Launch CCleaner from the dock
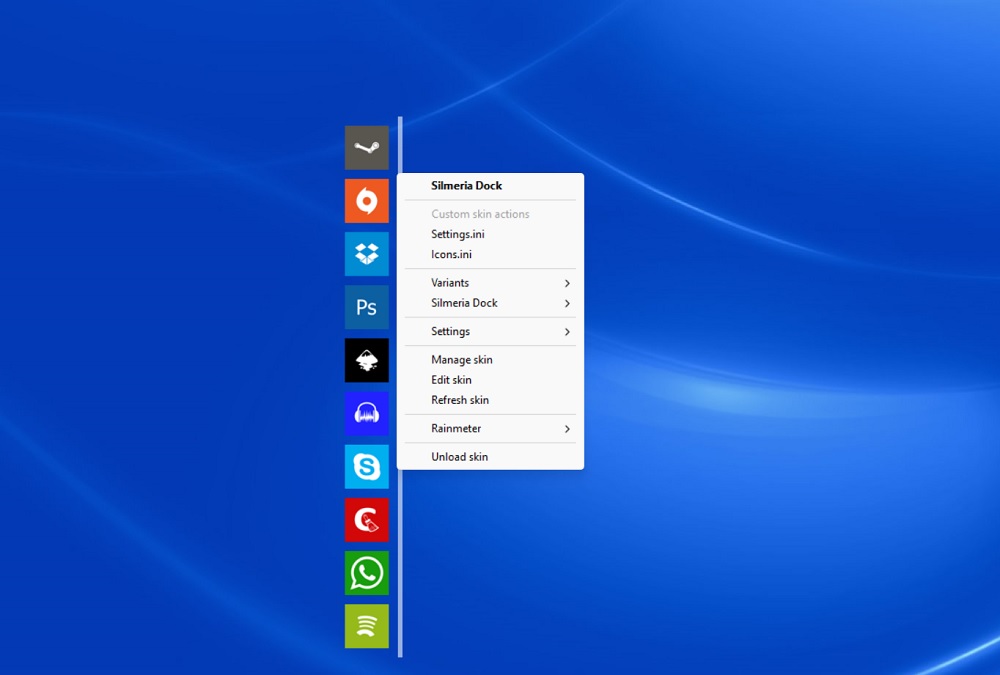 [366, 519]
